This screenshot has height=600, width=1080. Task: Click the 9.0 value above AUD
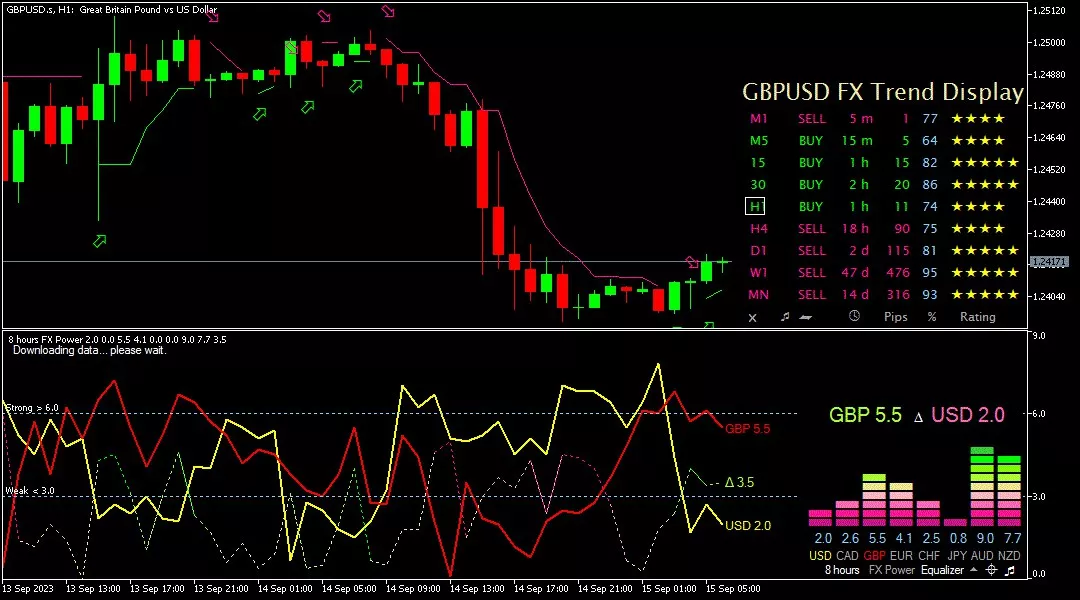[x=986, y=538]
